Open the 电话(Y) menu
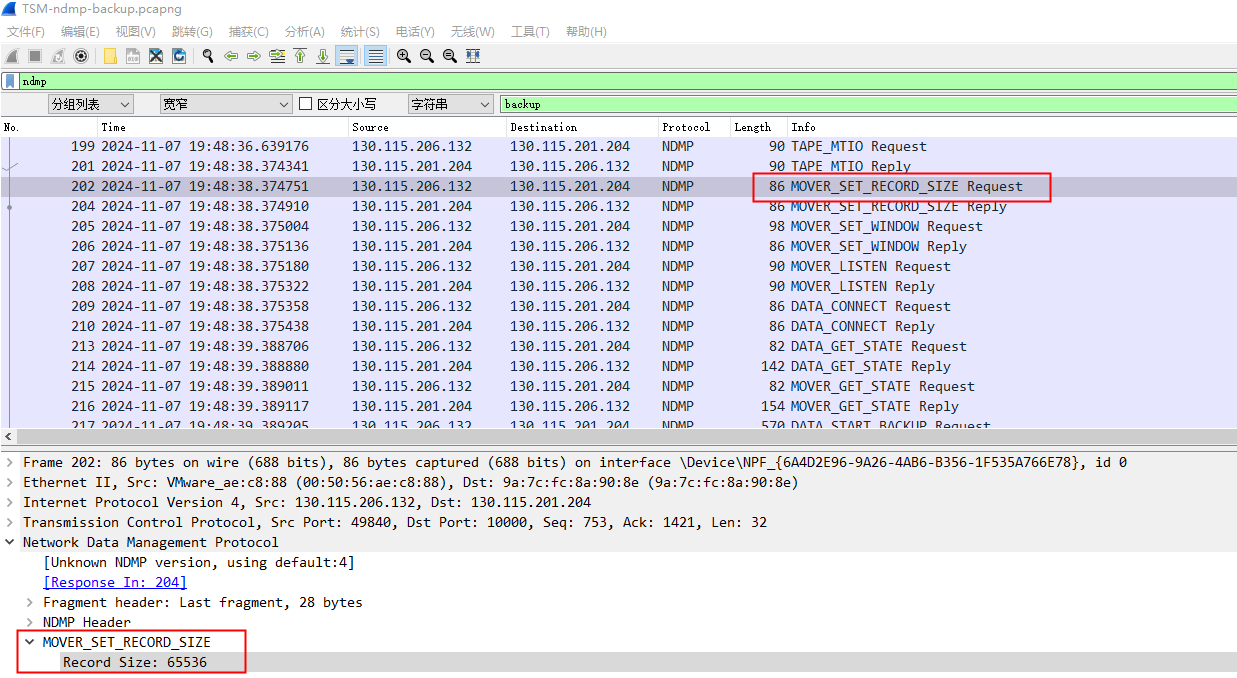 (415, 32)
